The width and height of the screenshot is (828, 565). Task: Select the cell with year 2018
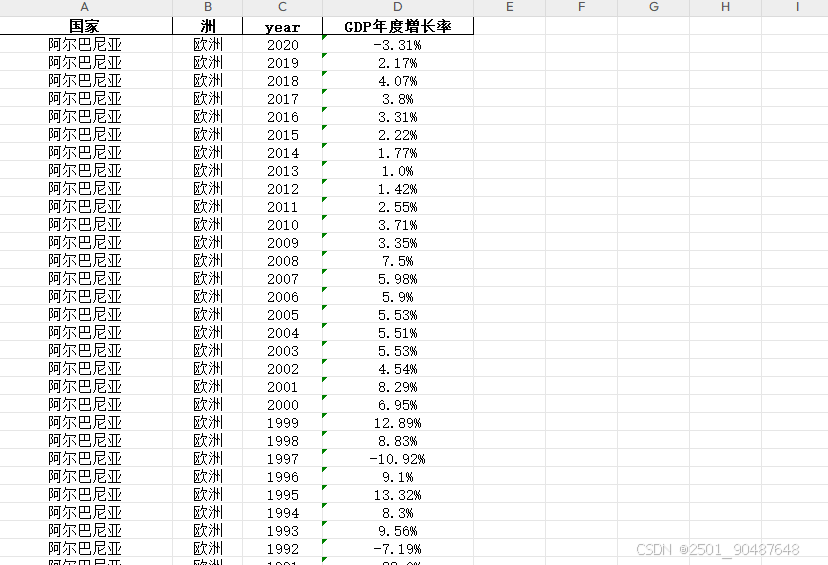pyautogui.click(x=283, y=81)
